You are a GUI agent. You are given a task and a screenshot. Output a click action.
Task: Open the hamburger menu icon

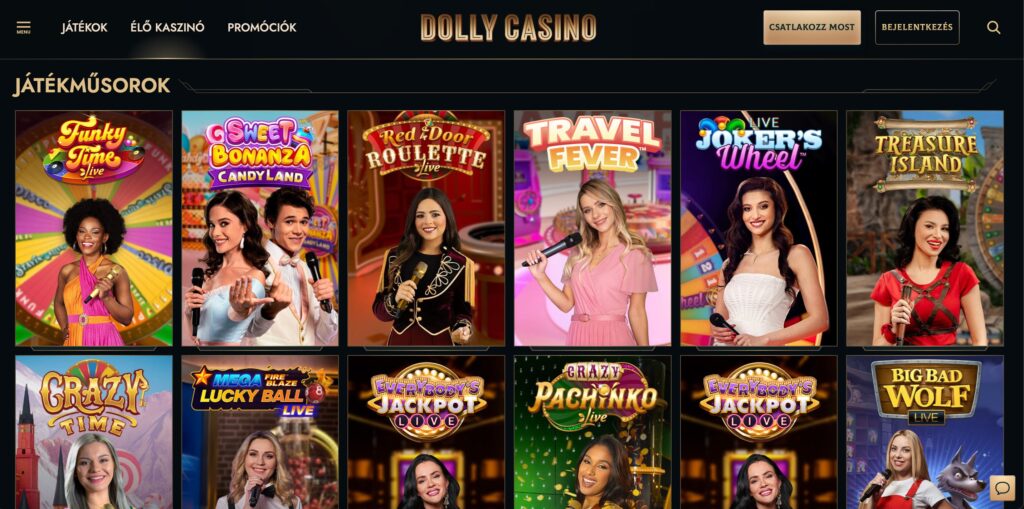(x=24, y=27)
